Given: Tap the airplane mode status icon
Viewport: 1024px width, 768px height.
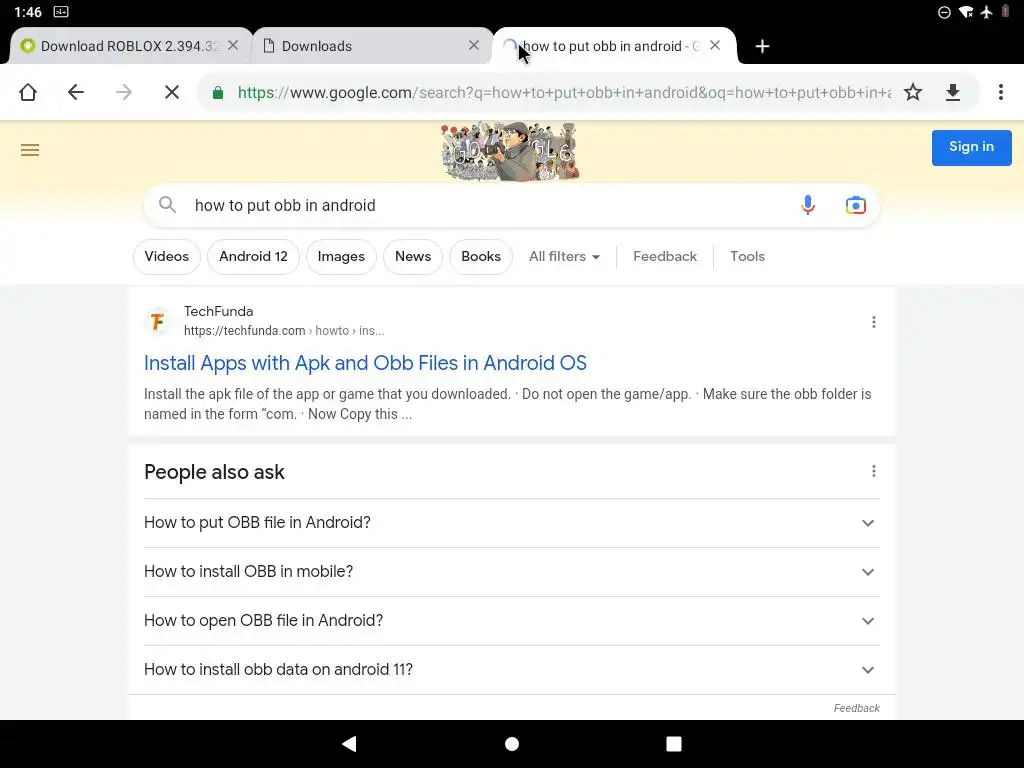Looking at the screenshot, I should [x=986, y=12].
